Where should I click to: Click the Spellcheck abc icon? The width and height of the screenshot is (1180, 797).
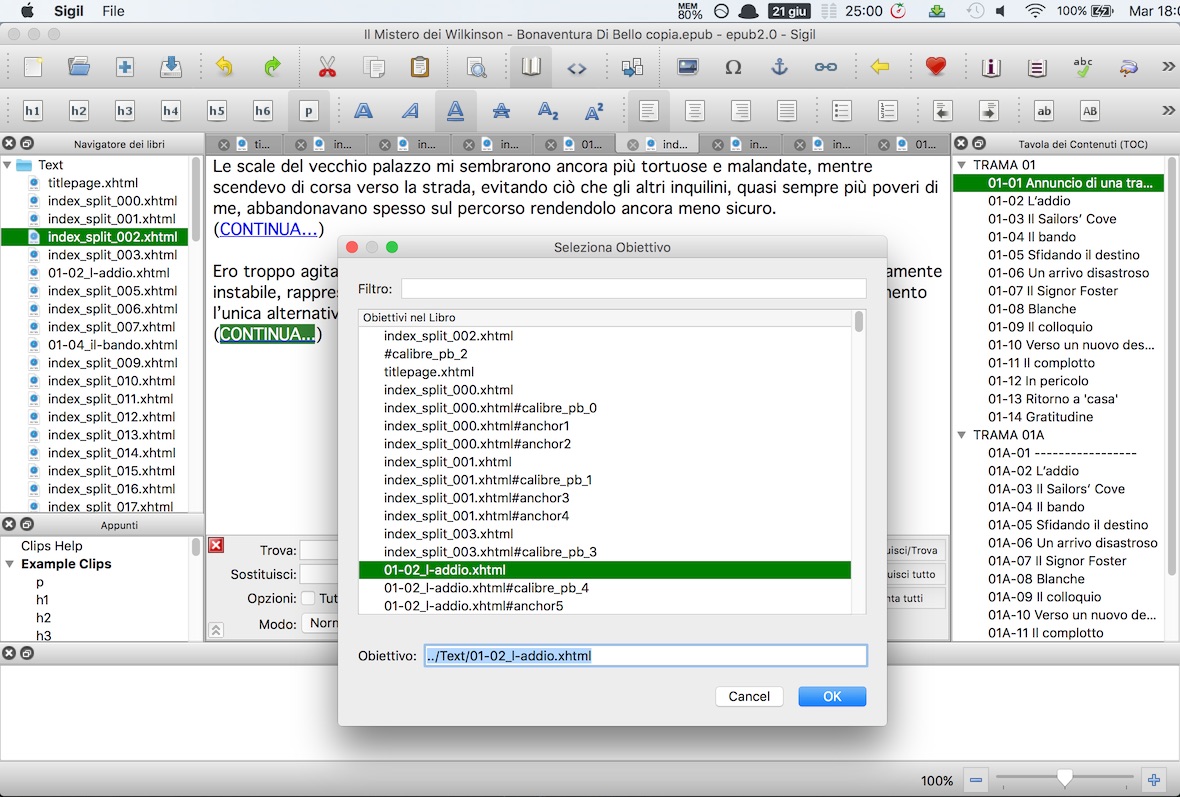coord(1083,67)
